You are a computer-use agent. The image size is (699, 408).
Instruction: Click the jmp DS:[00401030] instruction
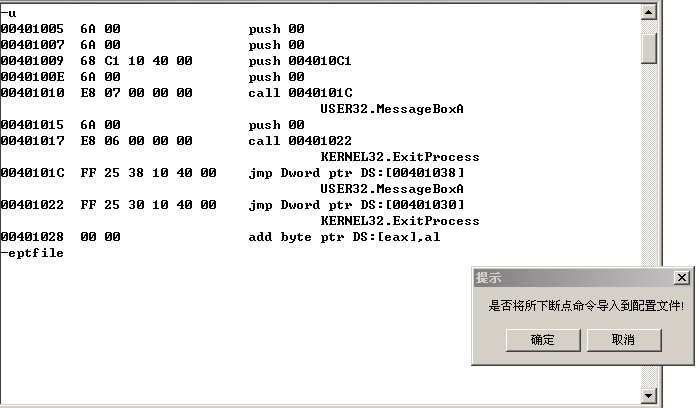point(357,205)
